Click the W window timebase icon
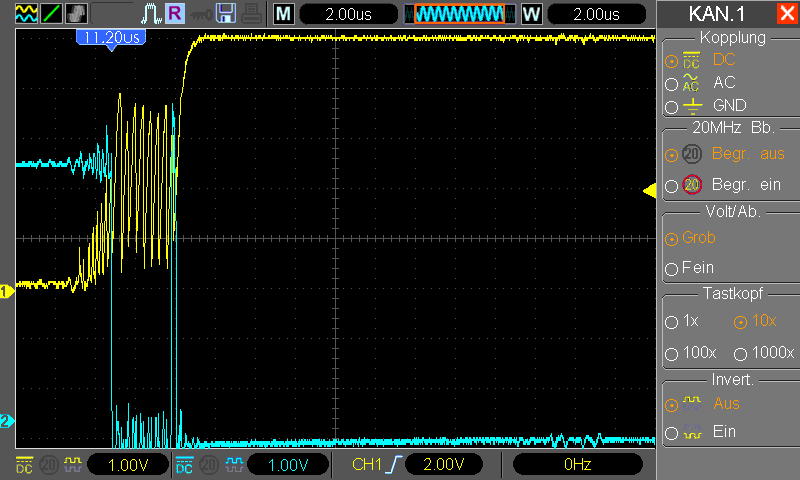Screen dimensions: 800x480 pos(532,14)
